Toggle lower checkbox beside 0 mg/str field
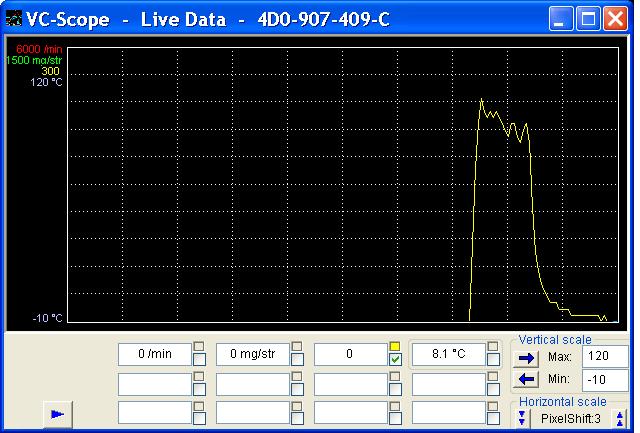The height and width of the screenshot is (433, 640). [x=297, y=360]
